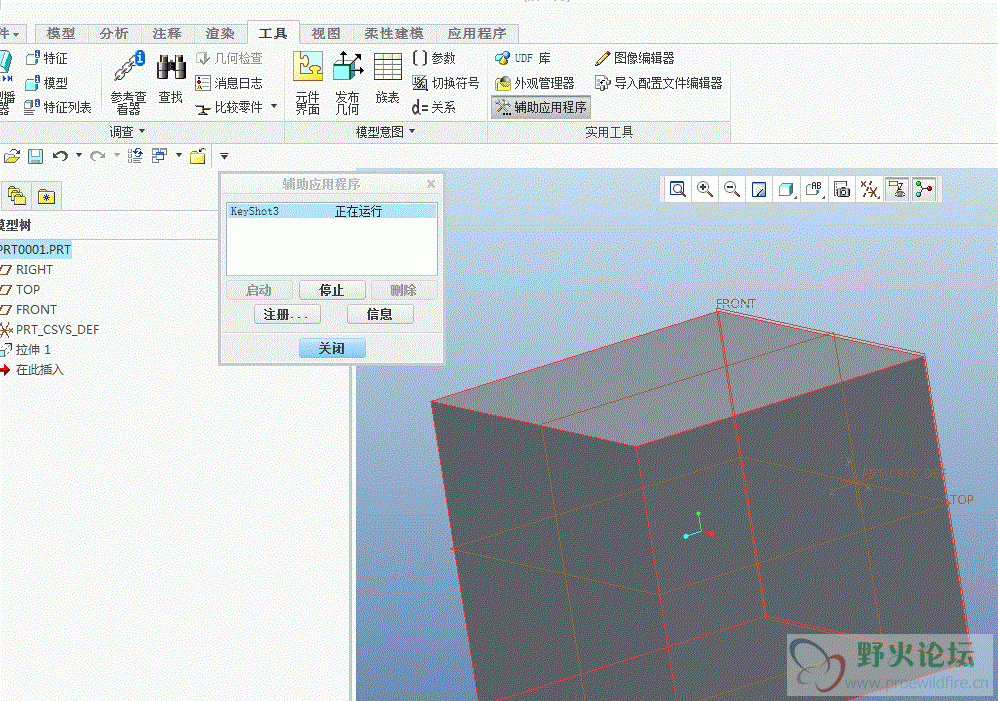The image size is (998, 701).
Task: Click the 信息 info button
Action: pos(380,315)
